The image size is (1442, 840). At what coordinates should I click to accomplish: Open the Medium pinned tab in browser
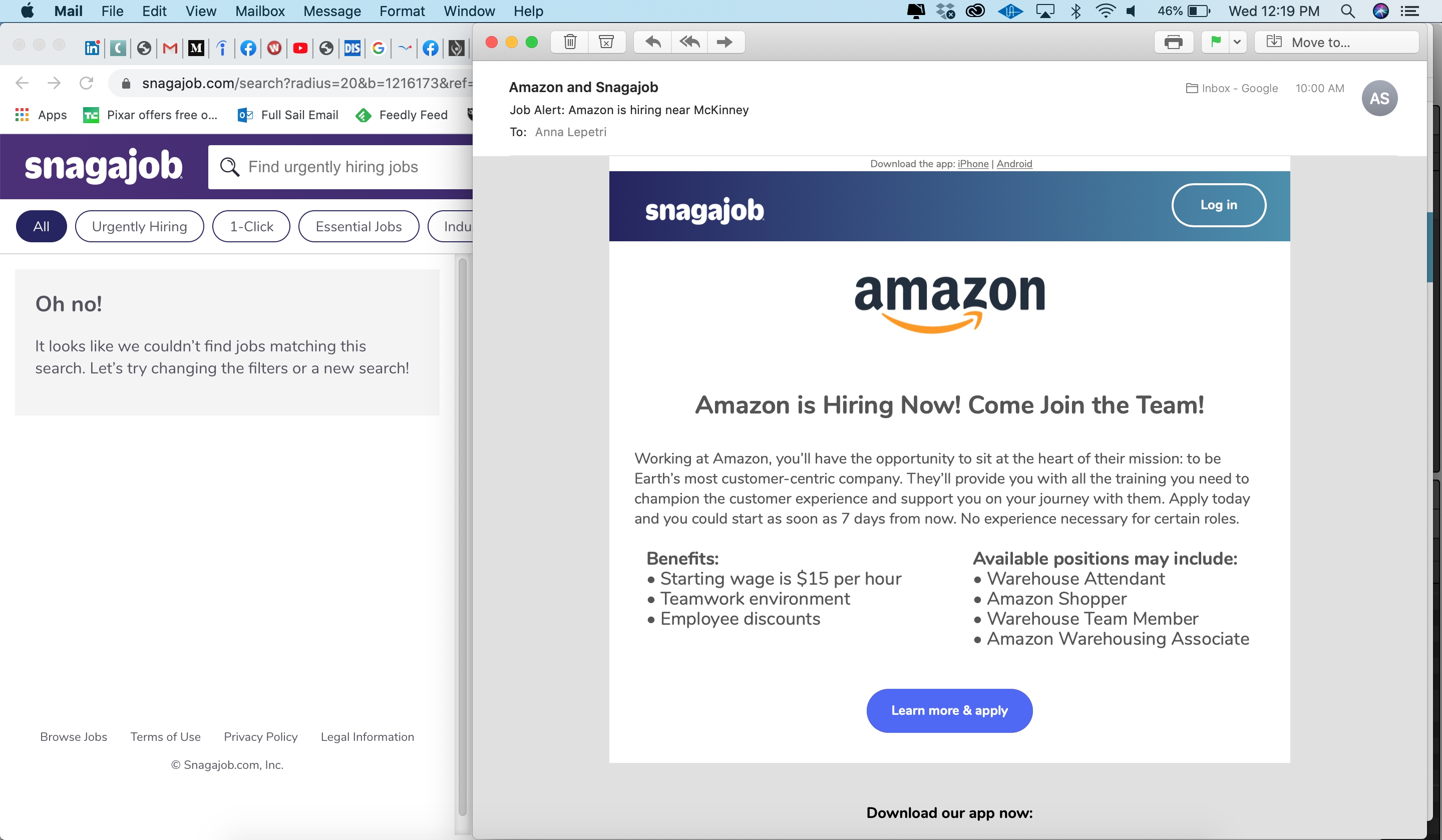(x=196, y=48)
